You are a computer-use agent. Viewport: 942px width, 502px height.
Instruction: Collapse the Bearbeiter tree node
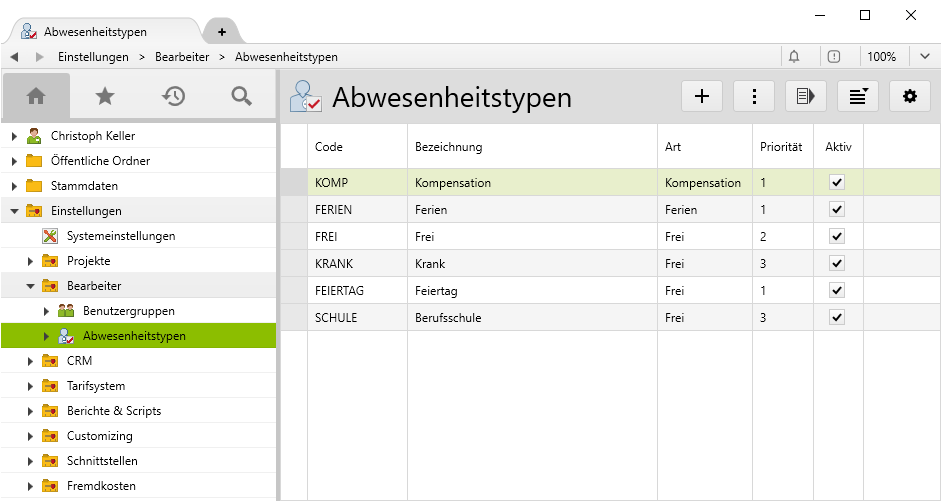point(31,286)
